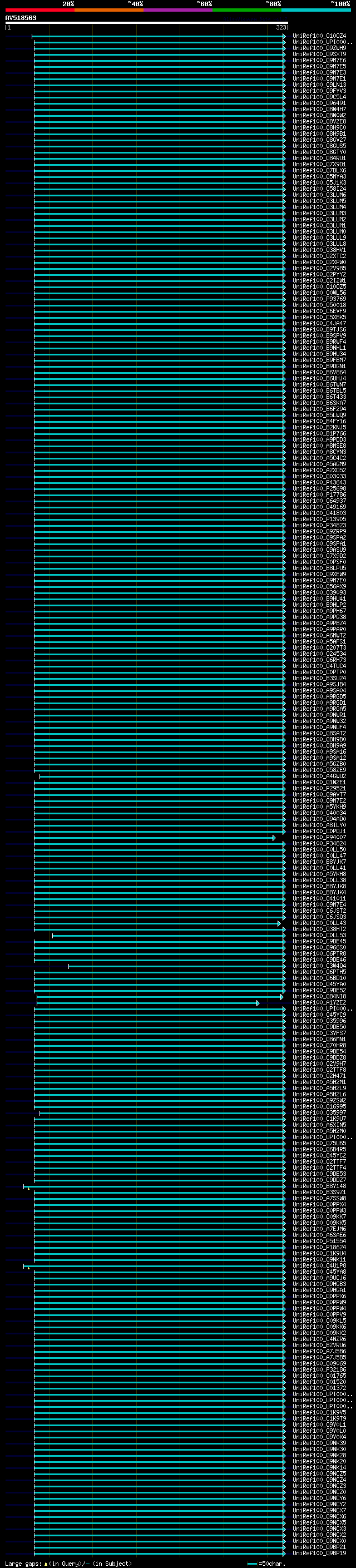This screenshot has width=356, height=1568.
Task: Select hit label UniRef100_Q4U1P8
Action: [x=319, y=1265]
